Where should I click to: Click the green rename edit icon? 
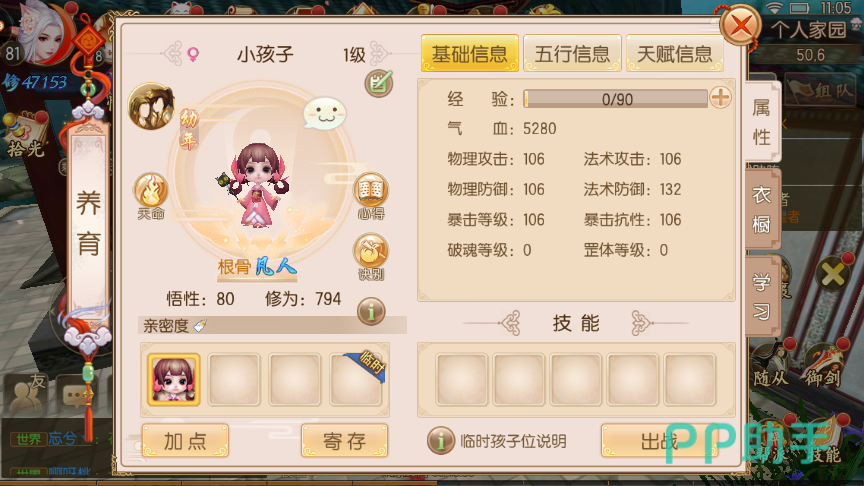pos(379,83)
